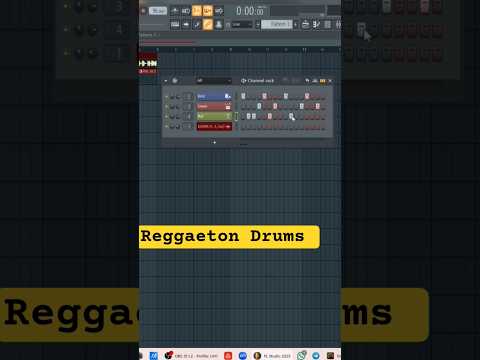Screen dimensions: 480x360
Task: Toggle the metronome icon in the top toolbar
Action: point(175,11)
